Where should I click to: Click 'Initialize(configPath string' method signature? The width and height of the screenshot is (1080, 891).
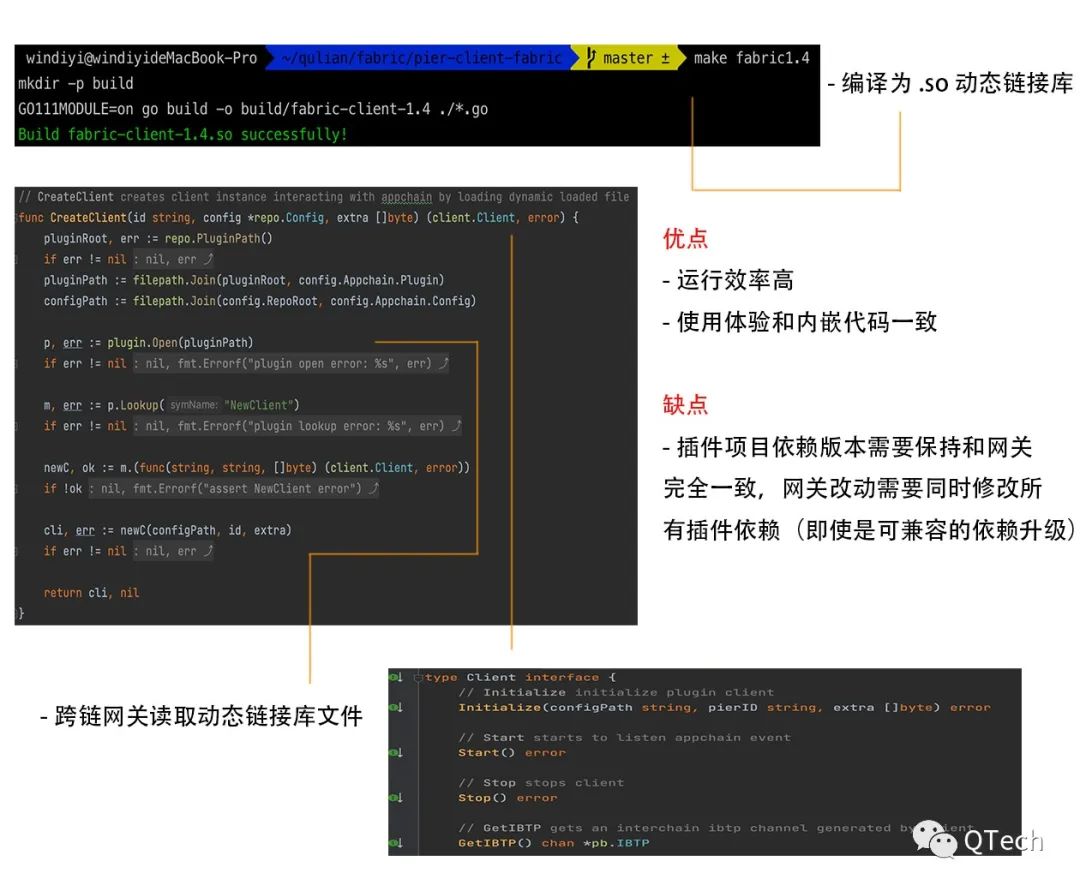[725, 708]
